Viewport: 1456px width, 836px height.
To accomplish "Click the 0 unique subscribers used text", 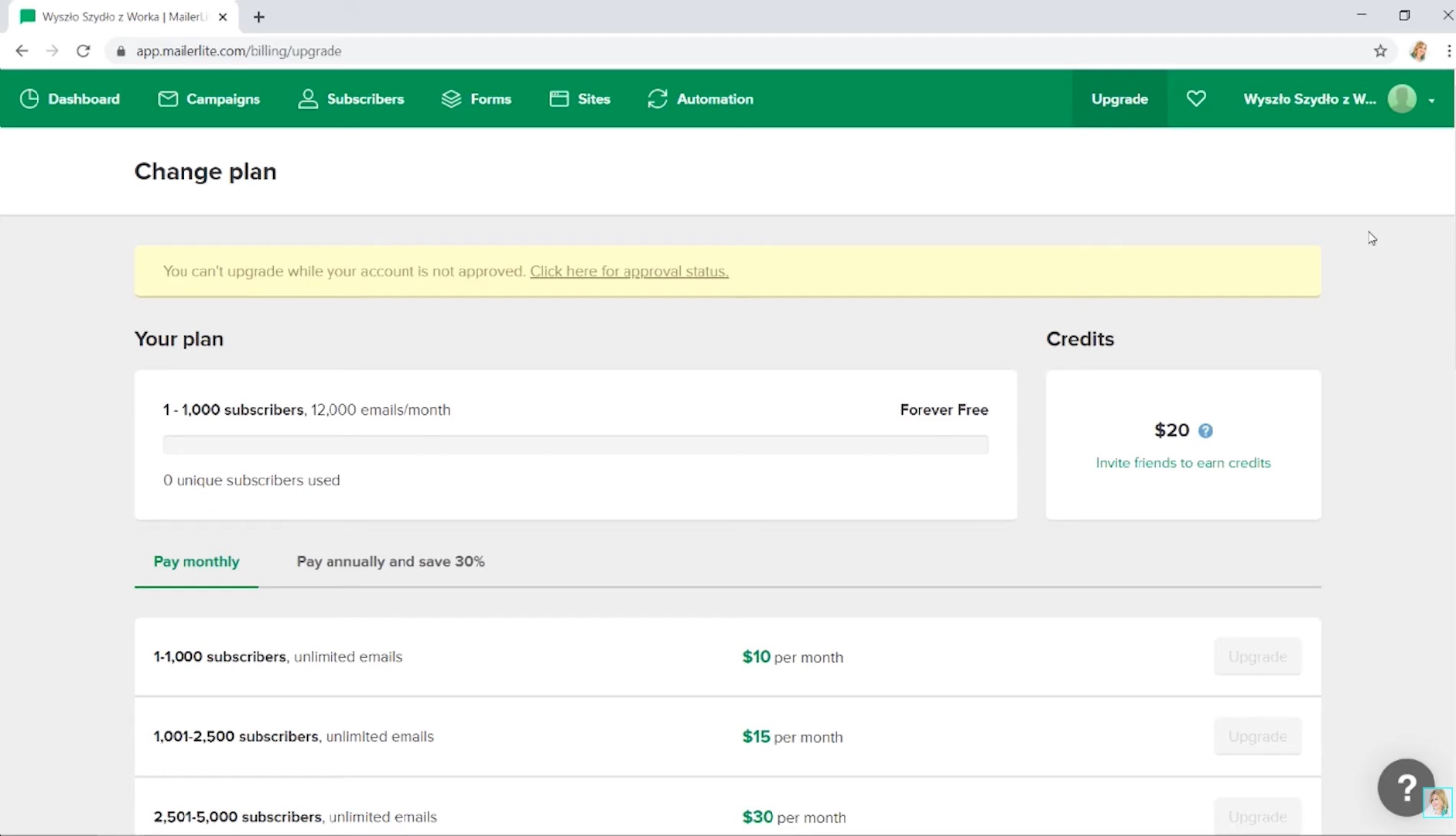I will (251, 481).
